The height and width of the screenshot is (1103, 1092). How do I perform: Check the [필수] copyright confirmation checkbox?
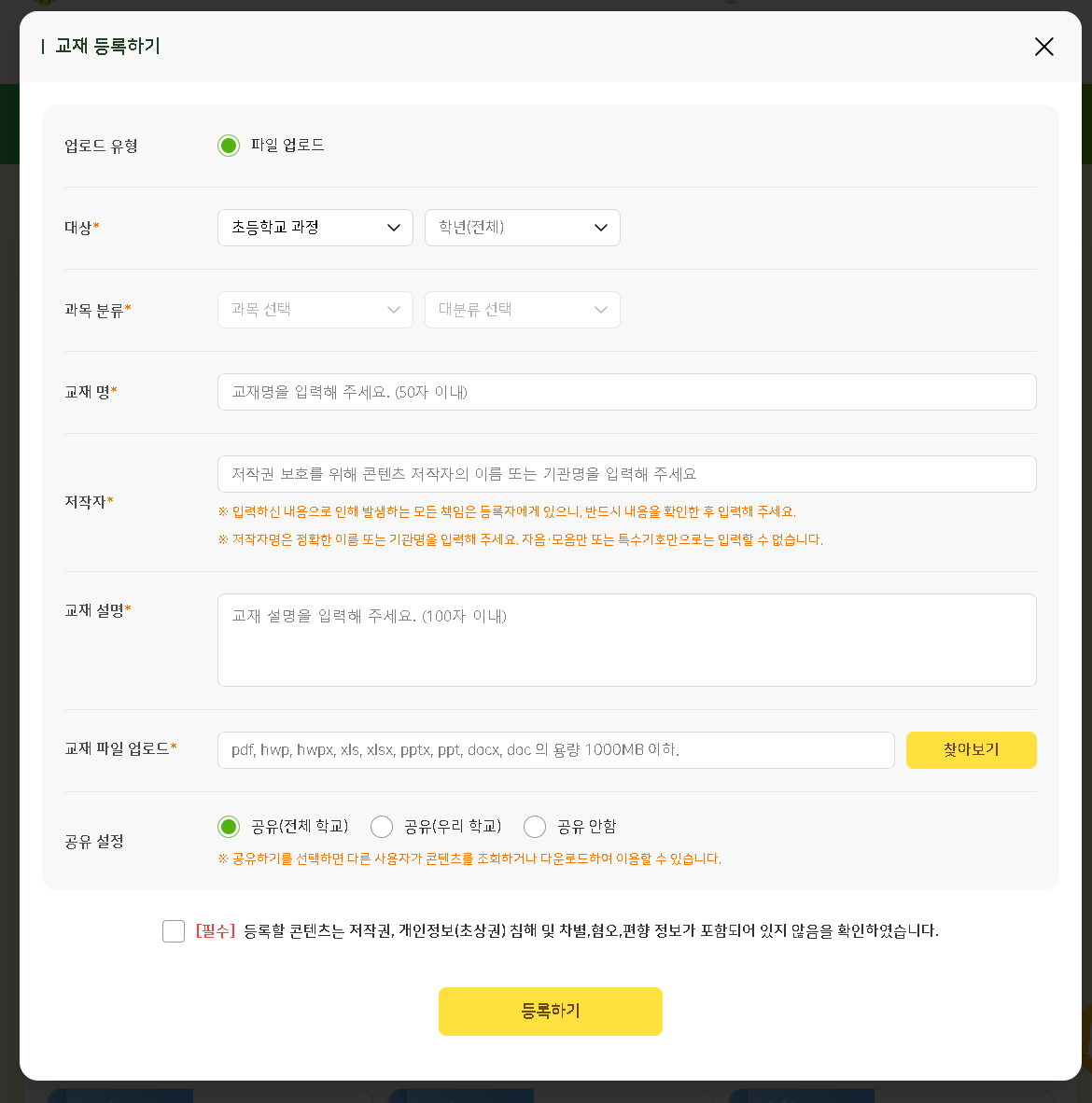click(174, 931)
